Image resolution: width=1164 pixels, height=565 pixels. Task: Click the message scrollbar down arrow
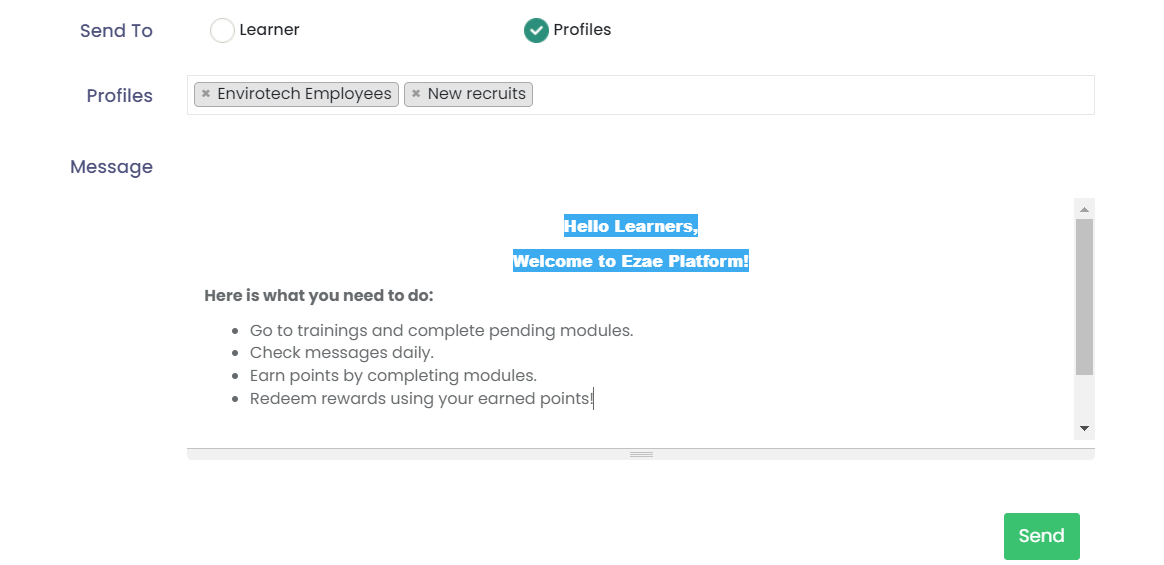pyautogui.click(x=1084, y=429)
